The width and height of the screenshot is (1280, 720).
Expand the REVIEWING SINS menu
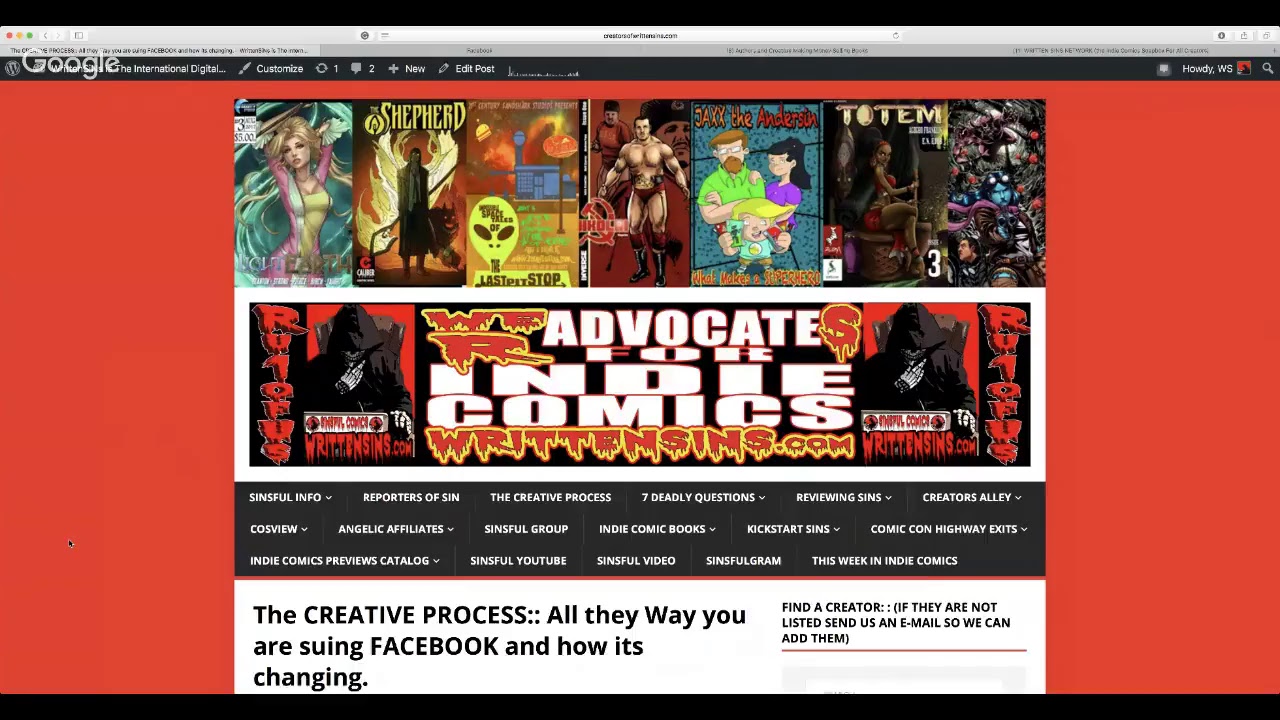[x=843, y=497]
